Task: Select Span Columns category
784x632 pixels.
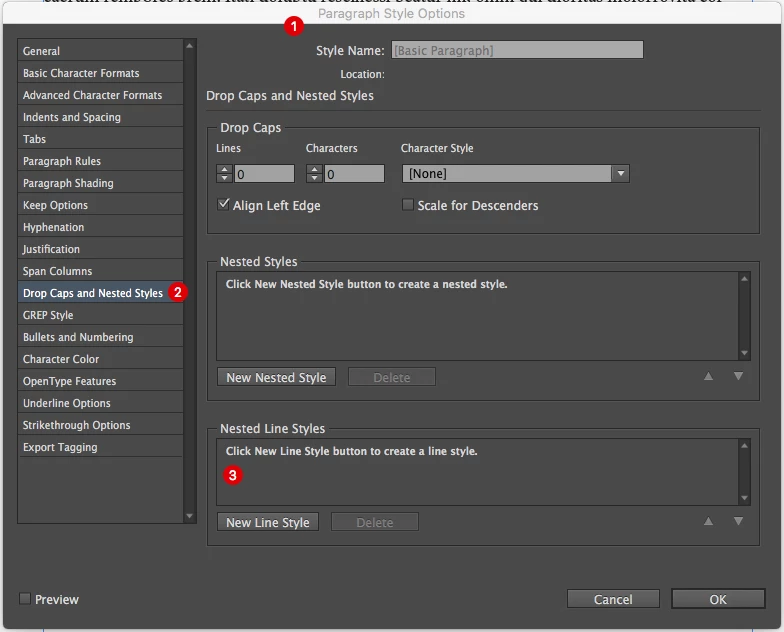Action: (100, 271)
